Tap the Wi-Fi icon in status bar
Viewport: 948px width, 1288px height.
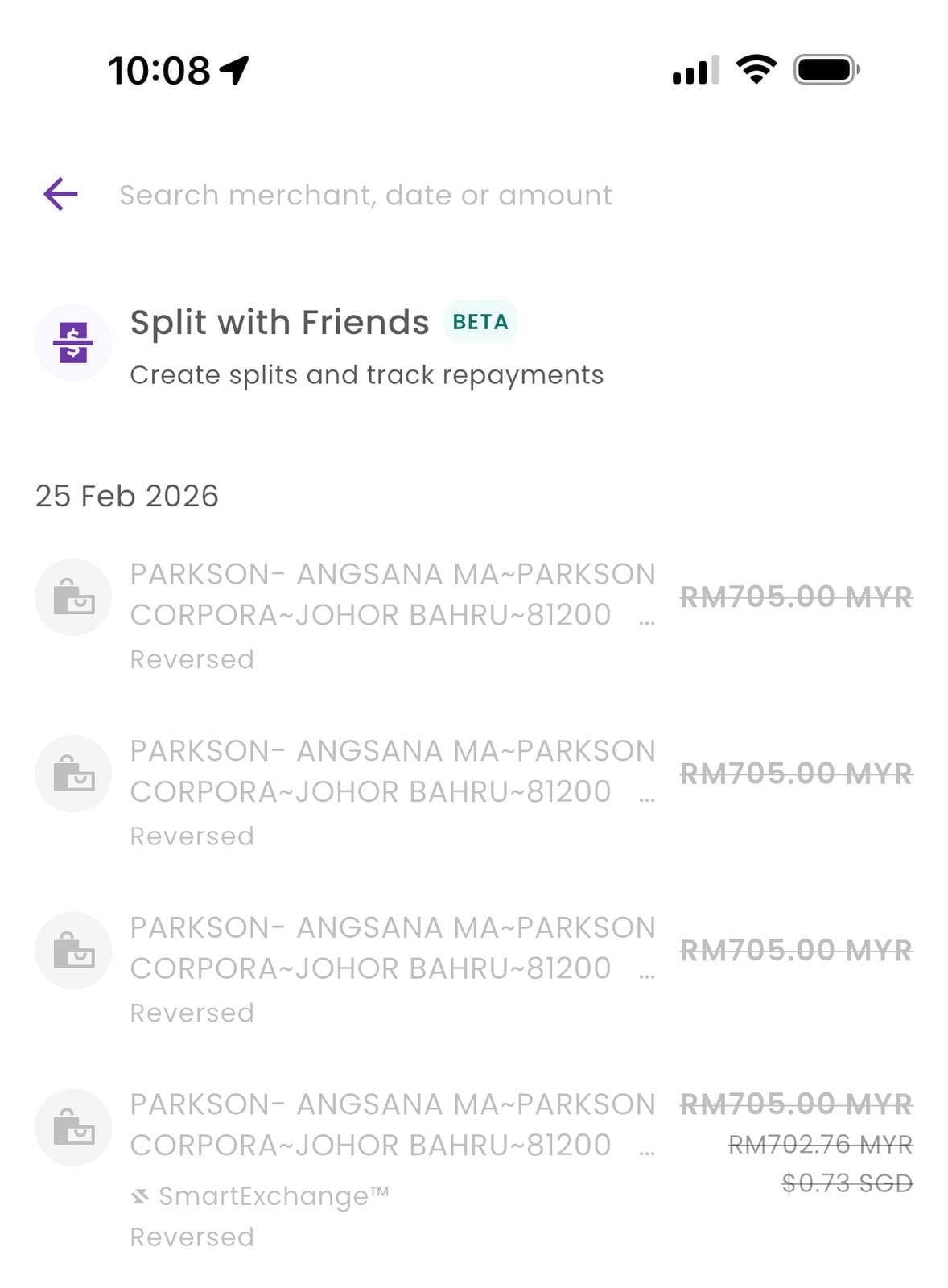click(x=756, y=69)
